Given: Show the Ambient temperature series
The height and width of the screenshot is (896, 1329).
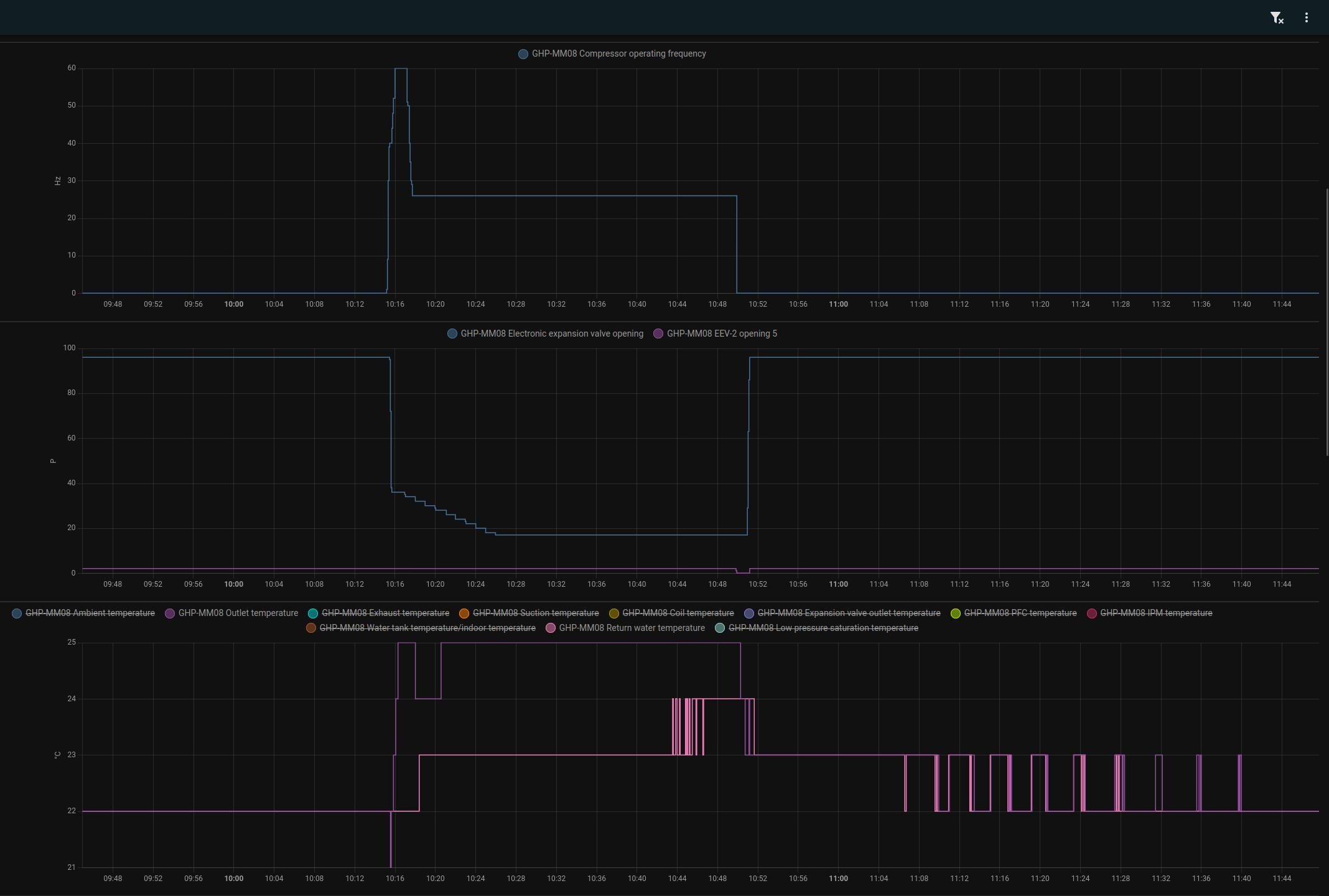Looking at the screenshot, I should tap(90, 614).
